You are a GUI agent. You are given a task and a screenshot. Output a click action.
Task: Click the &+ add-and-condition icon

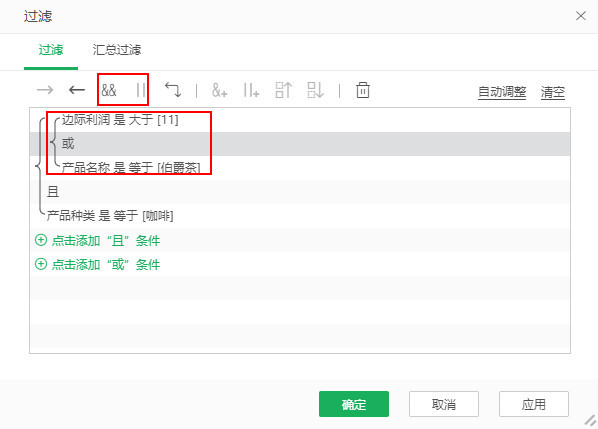click(x=219, y=91)
